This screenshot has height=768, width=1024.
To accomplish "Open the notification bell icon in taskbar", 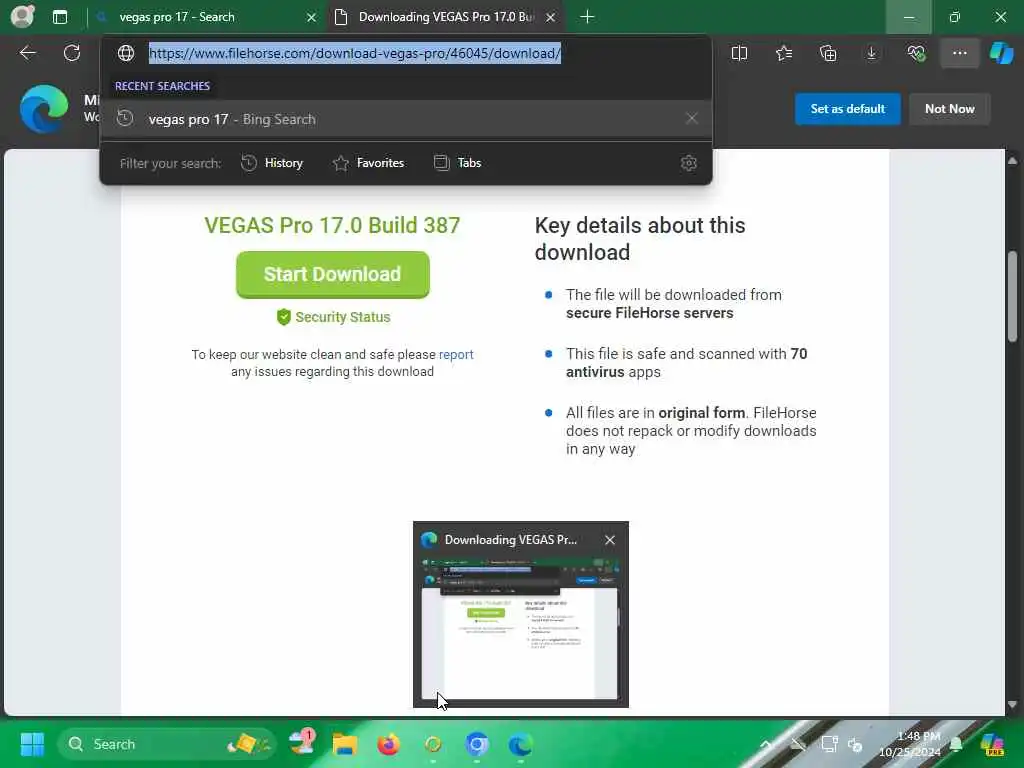I will point(956,744).
